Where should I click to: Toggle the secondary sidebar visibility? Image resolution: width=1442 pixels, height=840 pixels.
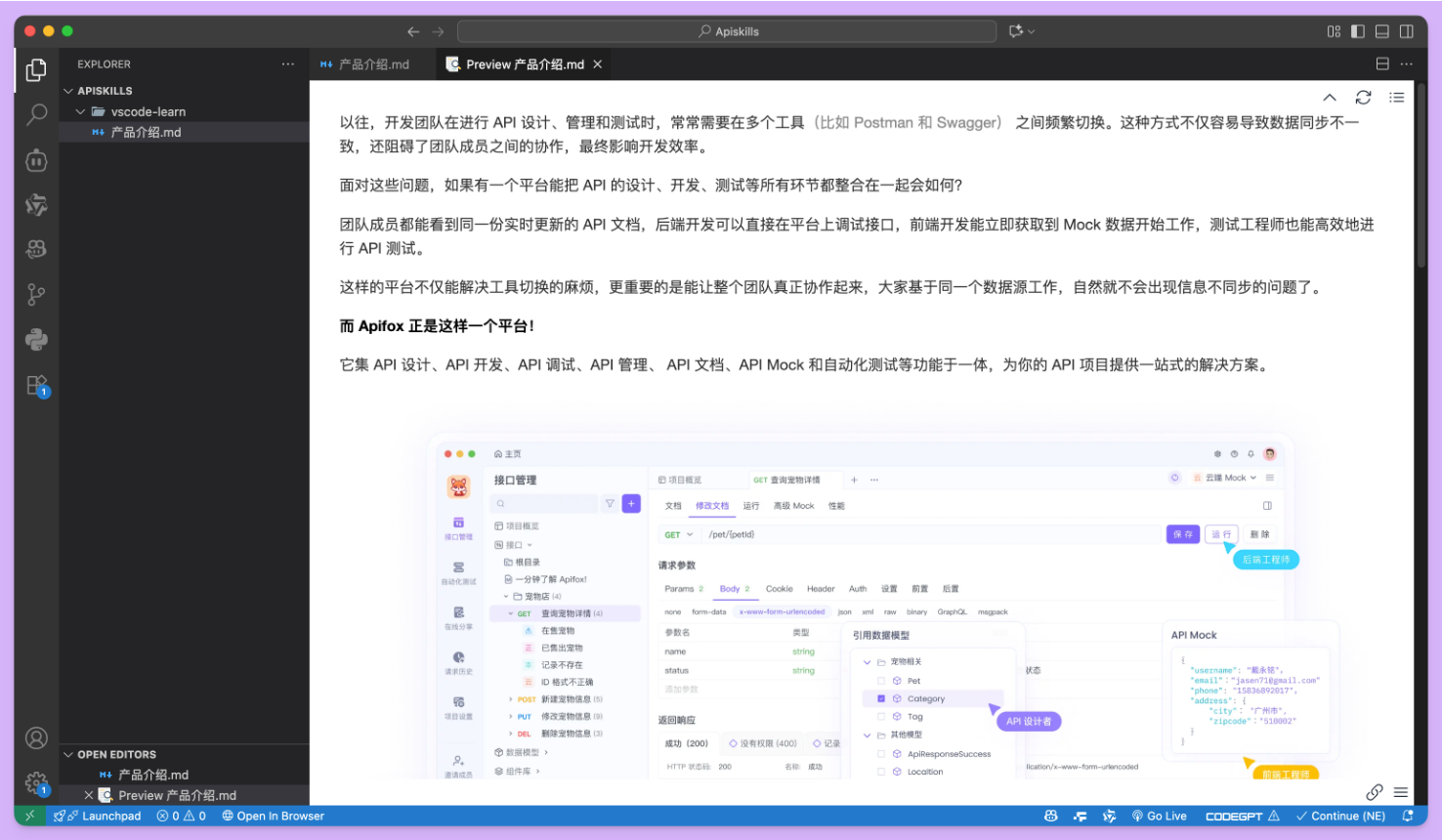click(x=1405, y=30)
